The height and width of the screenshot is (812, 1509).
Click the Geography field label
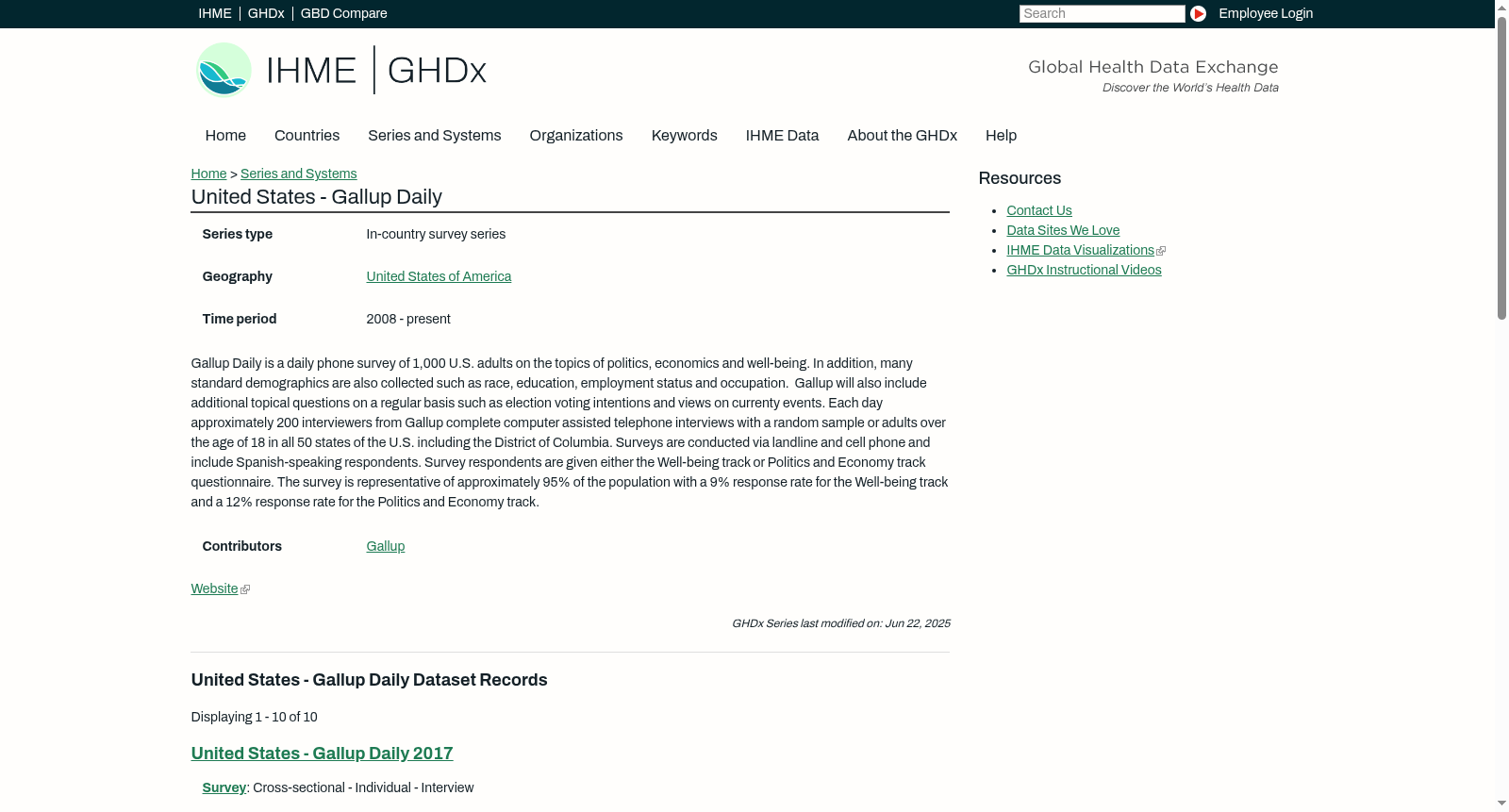[238, 276]
